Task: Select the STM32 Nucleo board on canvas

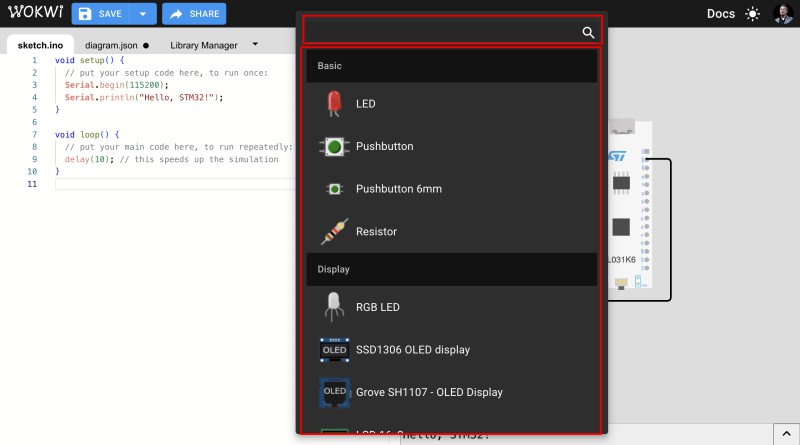Action: tap(630, 204)
